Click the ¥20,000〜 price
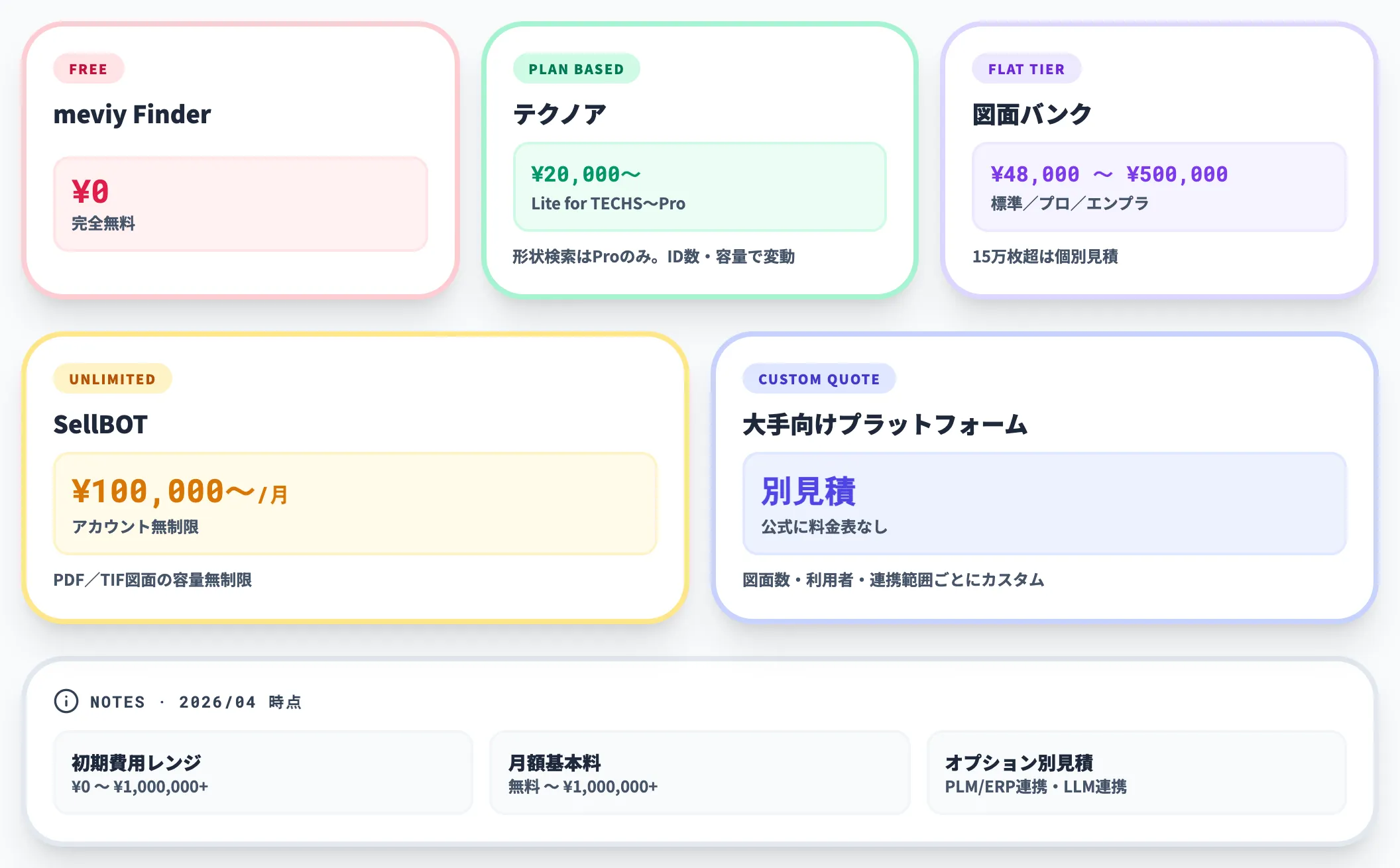1400x868 pixels. click(586, 174)
